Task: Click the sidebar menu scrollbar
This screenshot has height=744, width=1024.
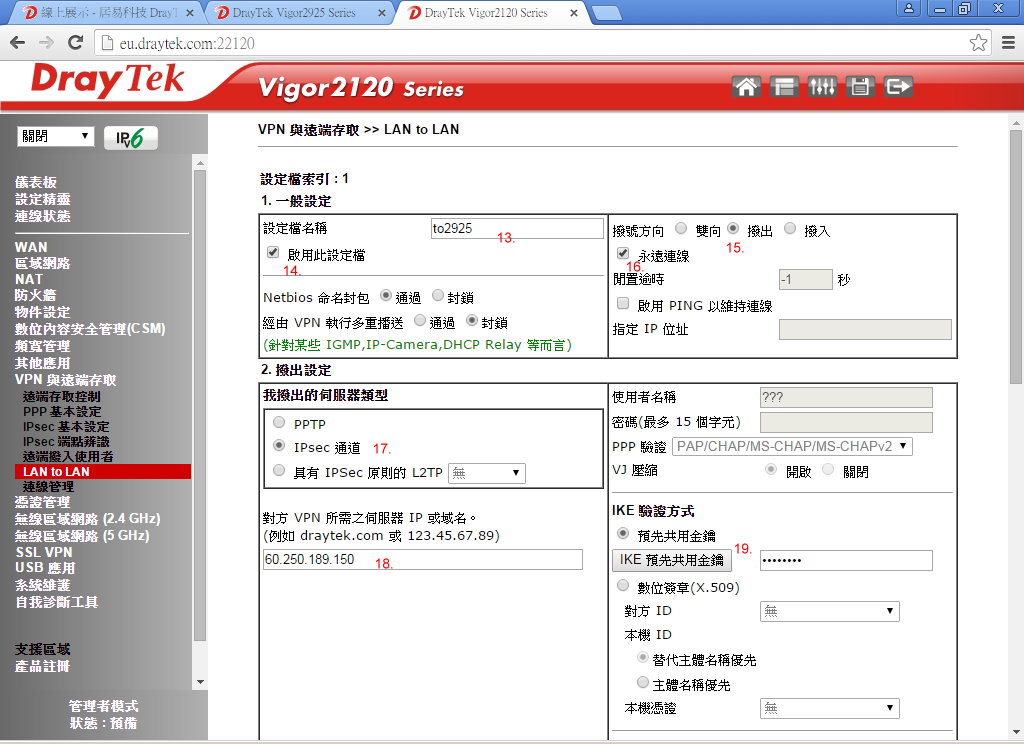Action: [200, 405]
